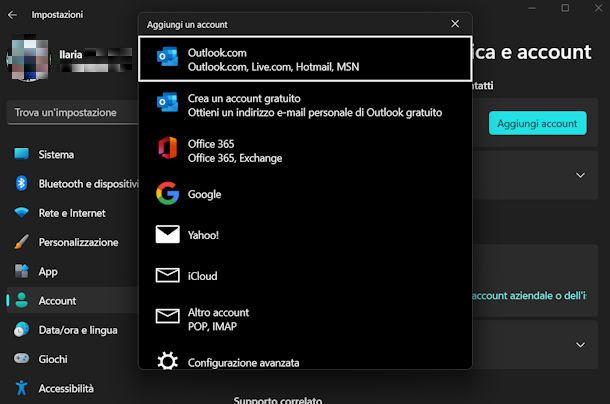The height and width of the screenshot is (404, 610).
Task: Click the clock globe Data/ora icon
Action: pyautogui.click(x=21, y=329)
